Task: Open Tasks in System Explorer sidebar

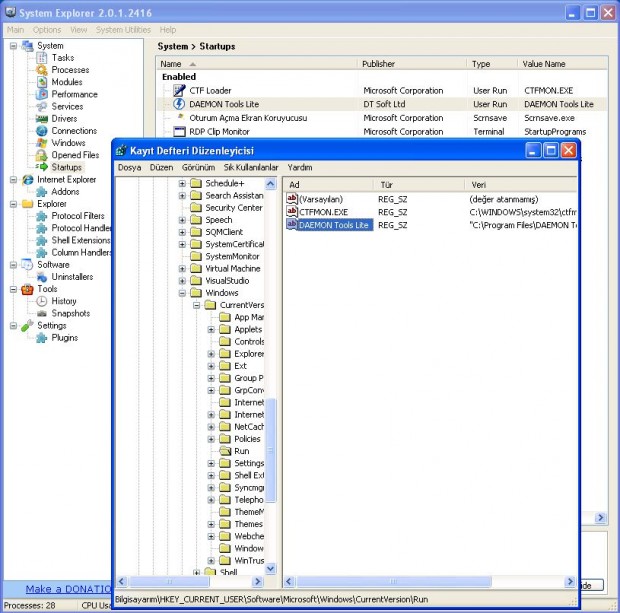Action: (x=63, y=58)
